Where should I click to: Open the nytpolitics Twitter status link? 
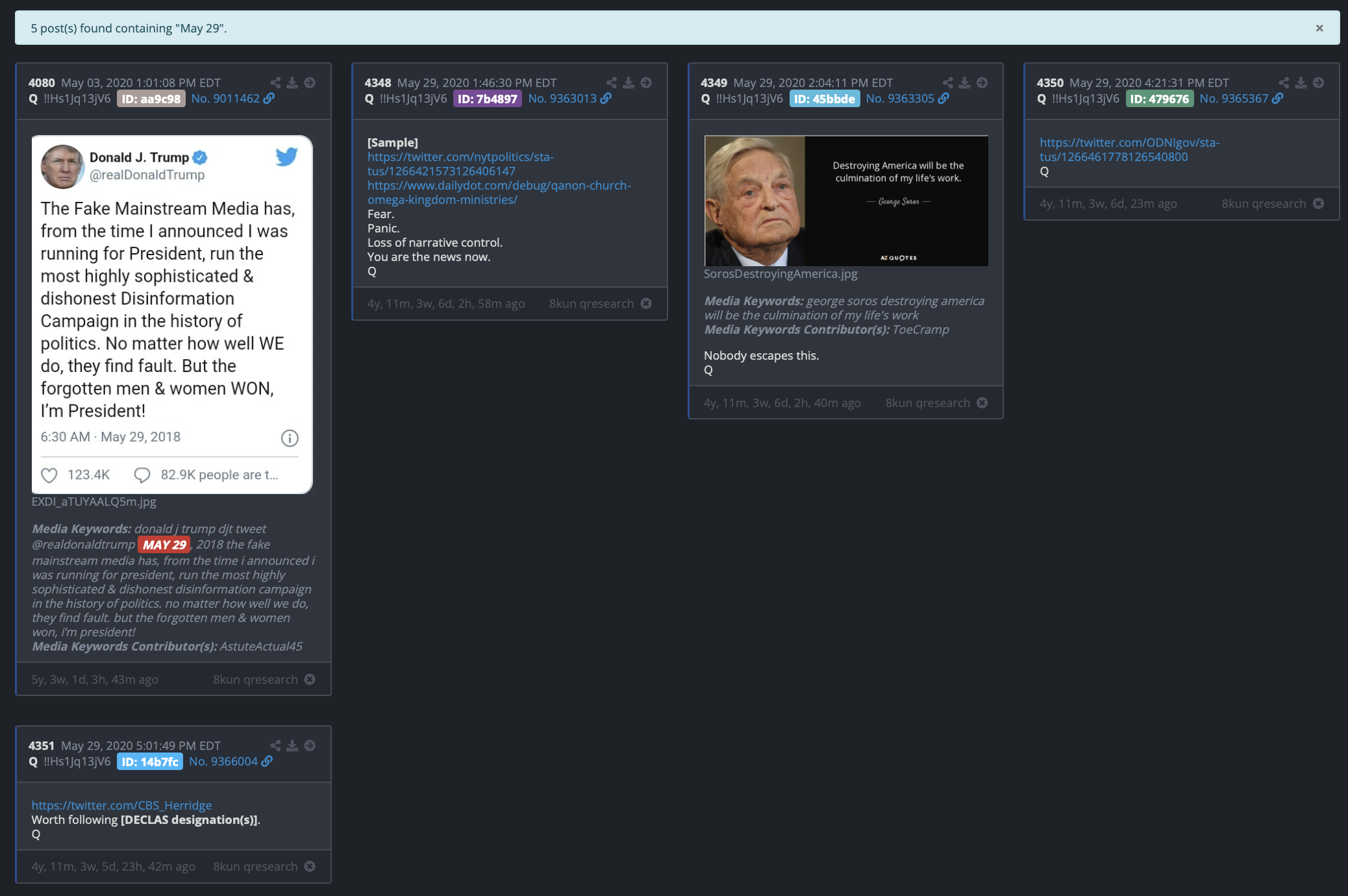coord(460,164)
